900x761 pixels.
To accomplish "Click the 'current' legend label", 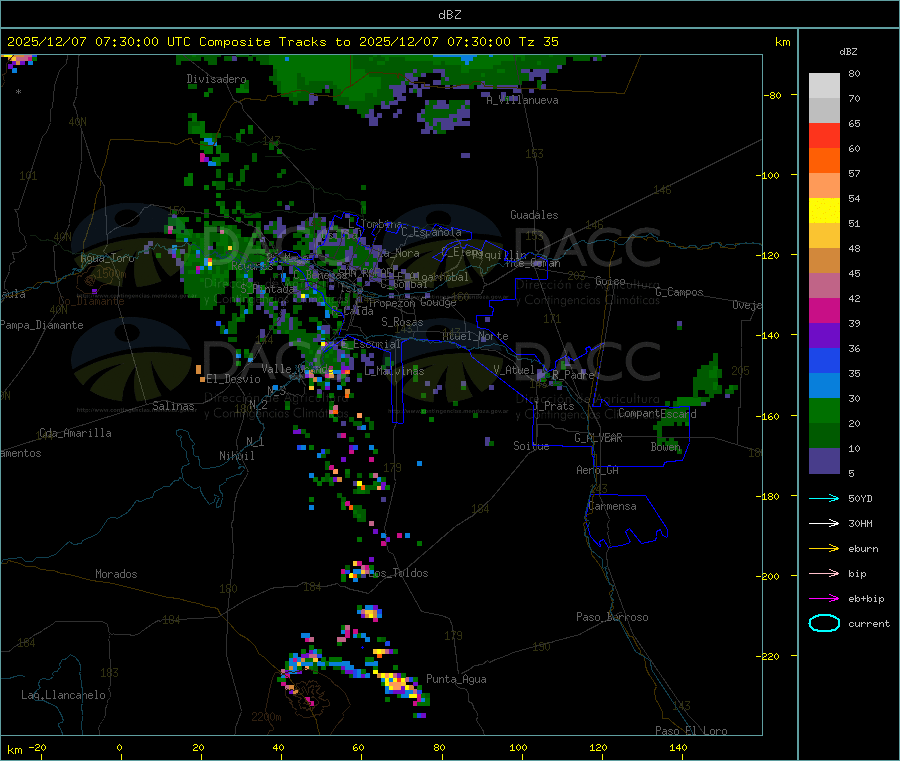I will pos(869,624).
